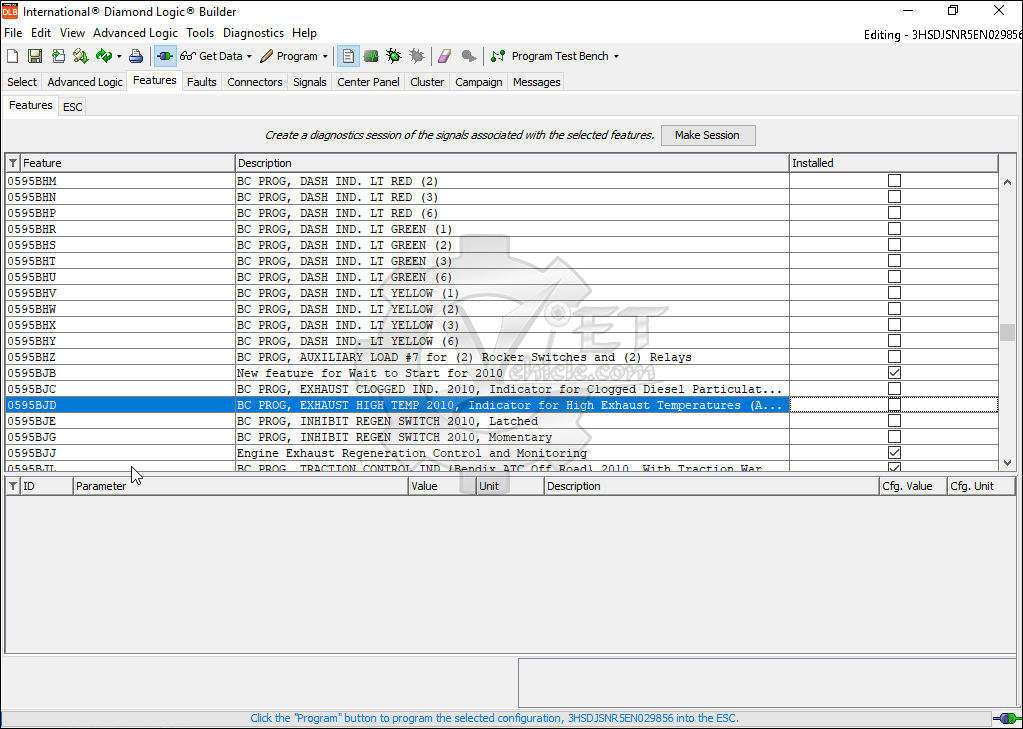This screenshot has width=1023, height=729.
Task: Click the New blank document icon
Action: (12, 56)
